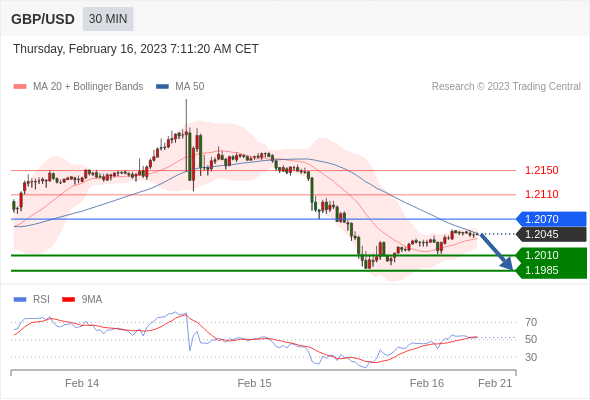Click the blue 1.2070 pivot price tag

[x=551, y=219]
